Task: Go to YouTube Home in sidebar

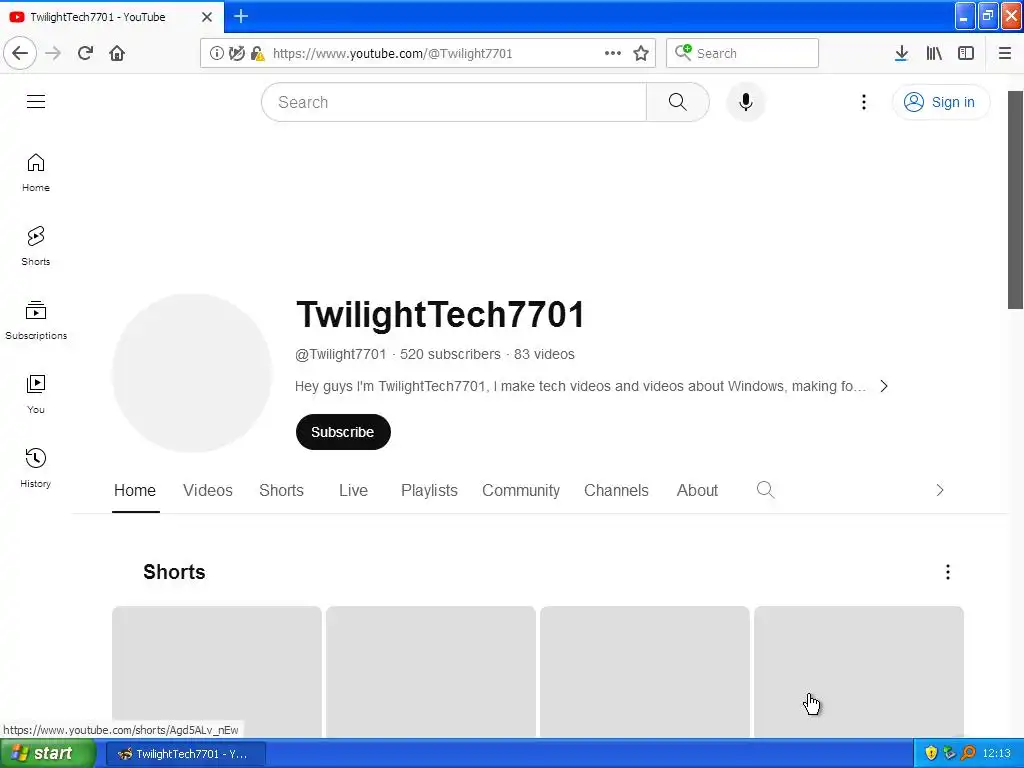Action: (x=36, y=172)
